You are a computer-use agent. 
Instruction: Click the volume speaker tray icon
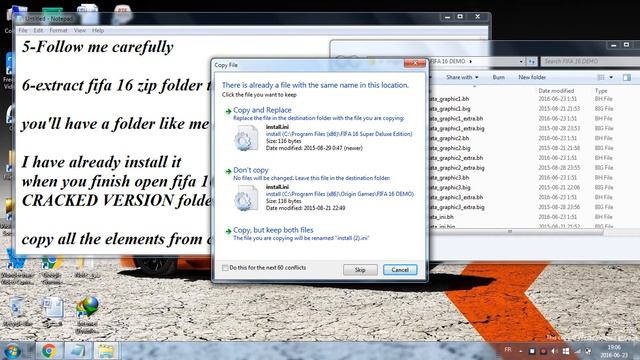tap(554, 351)
